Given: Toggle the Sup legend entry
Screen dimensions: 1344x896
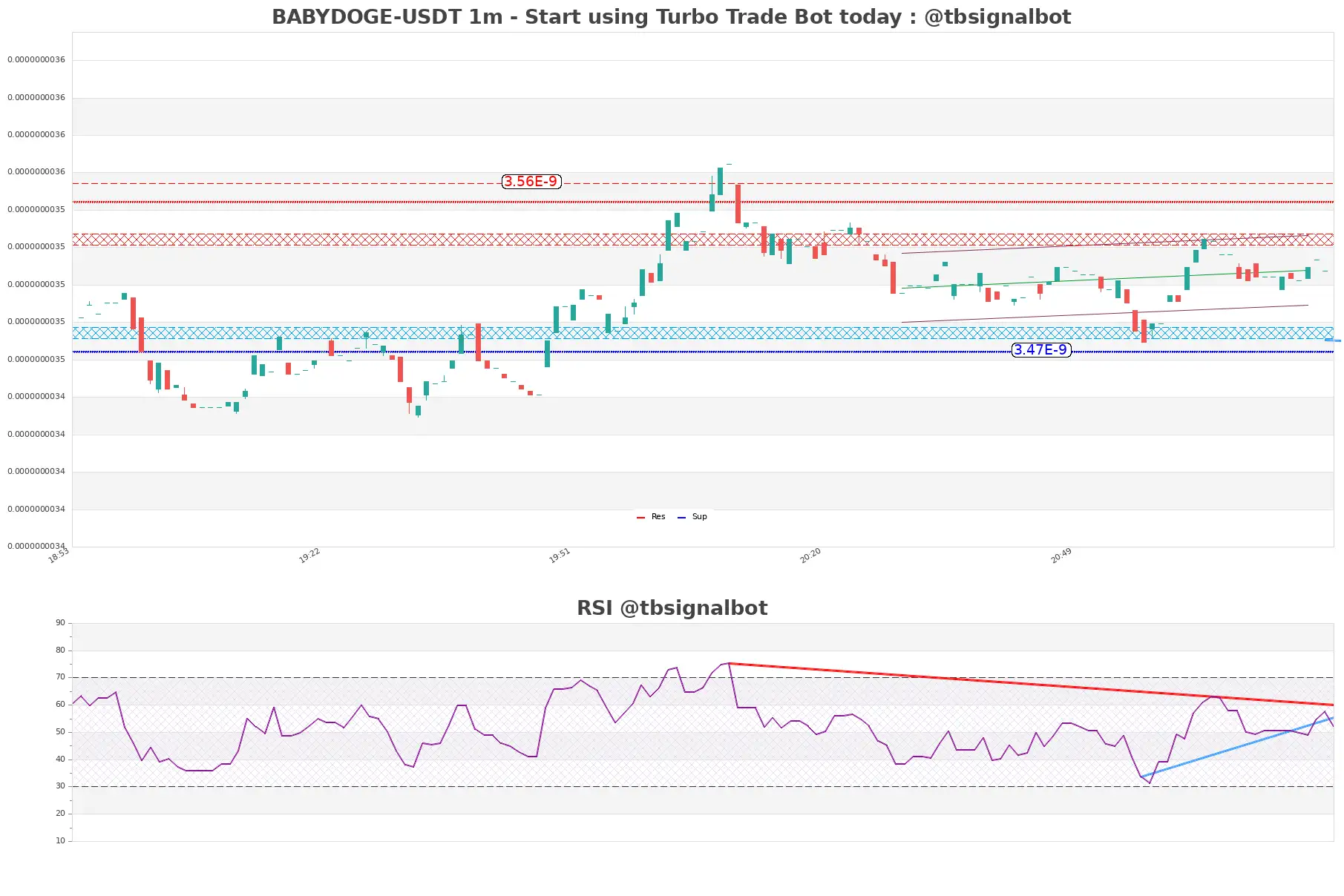Looking at the screenshot, I should pos(692,517).
